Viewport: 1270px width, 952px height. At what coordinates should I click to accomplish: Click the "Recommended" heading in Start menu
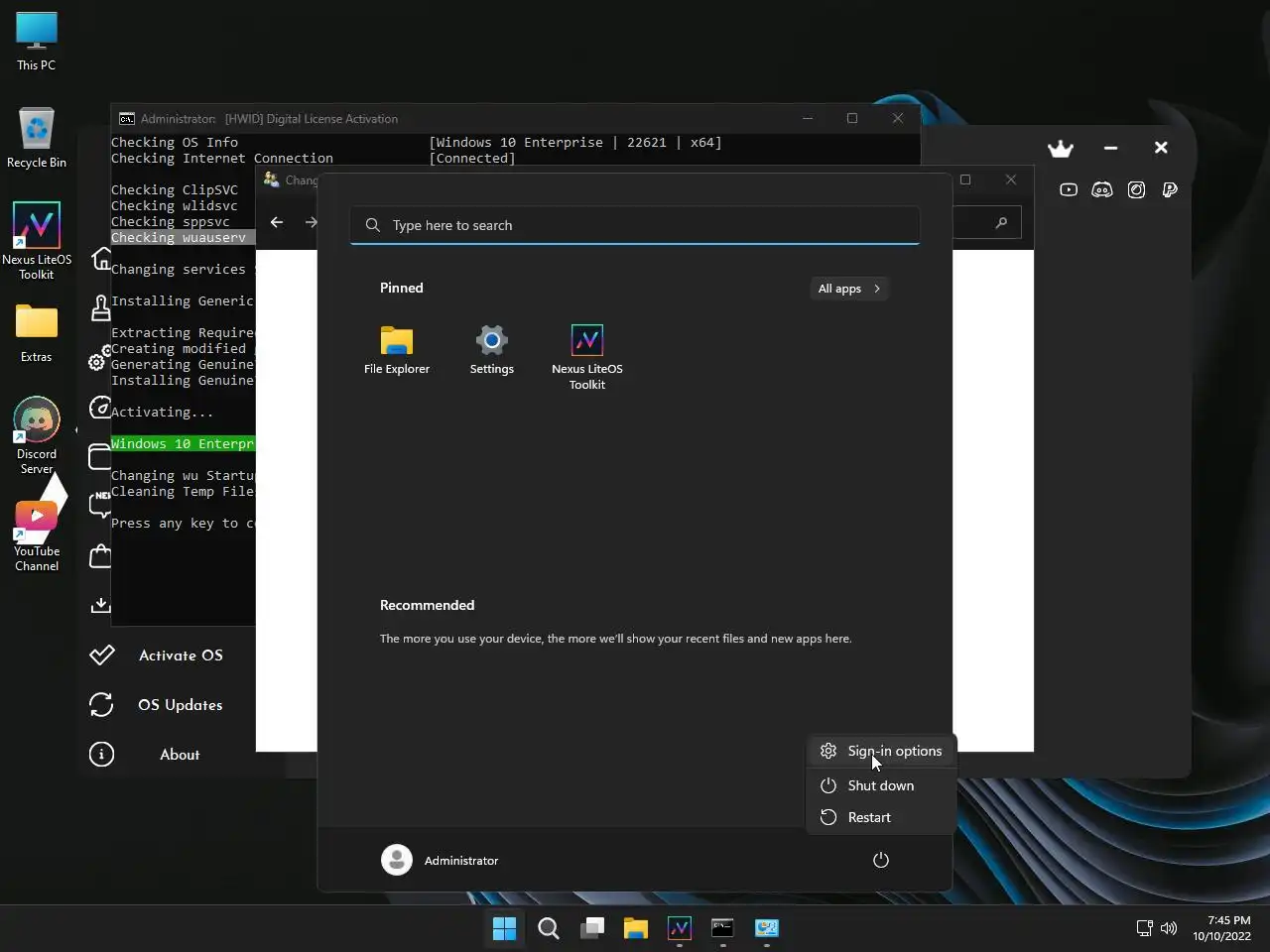coord(427,605)
